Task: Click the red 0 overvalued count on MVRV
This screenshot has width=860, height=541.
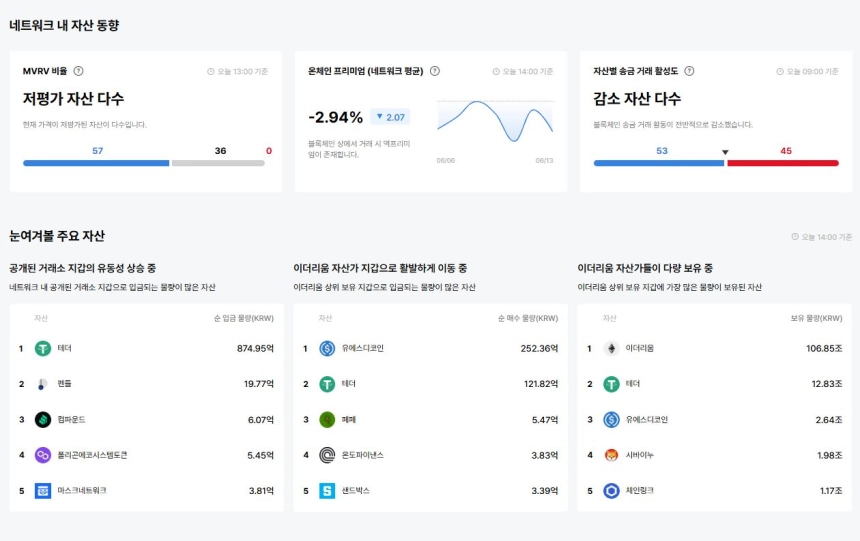Action: pyautogui.click(x=269, y=150)
